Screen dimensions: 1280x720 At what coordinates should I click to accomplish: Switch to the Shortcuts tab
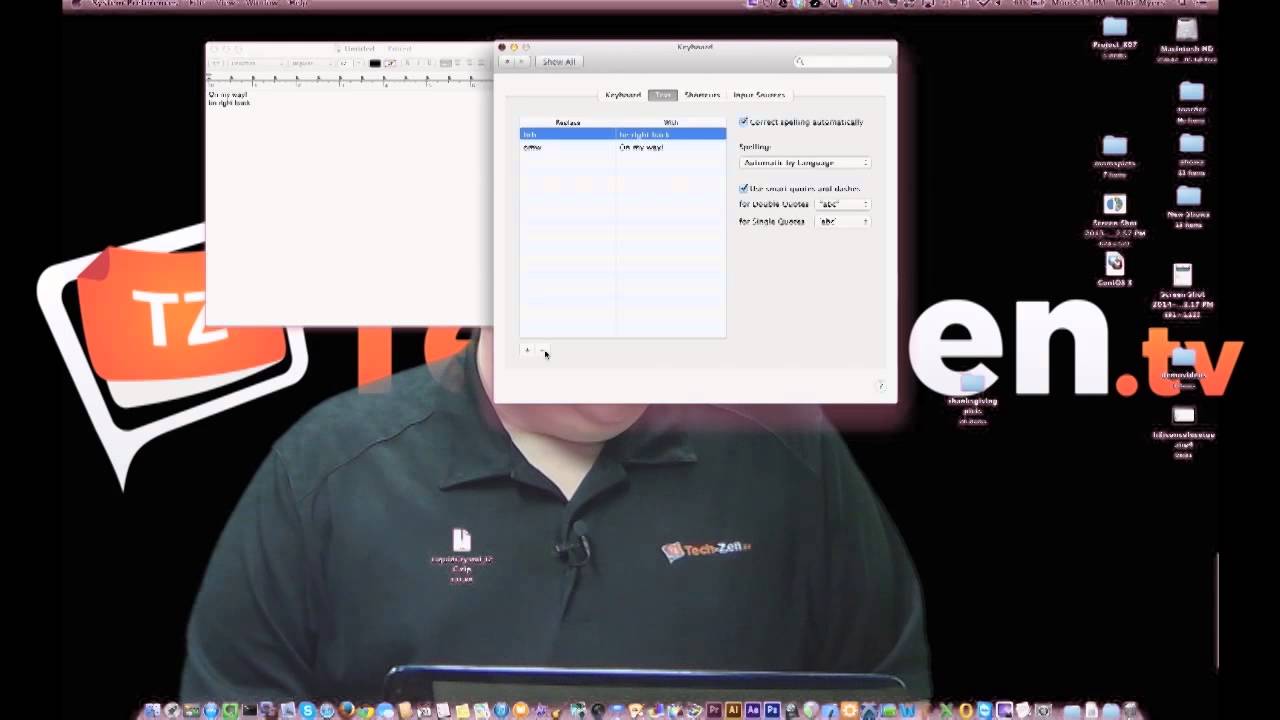(701, 95)
